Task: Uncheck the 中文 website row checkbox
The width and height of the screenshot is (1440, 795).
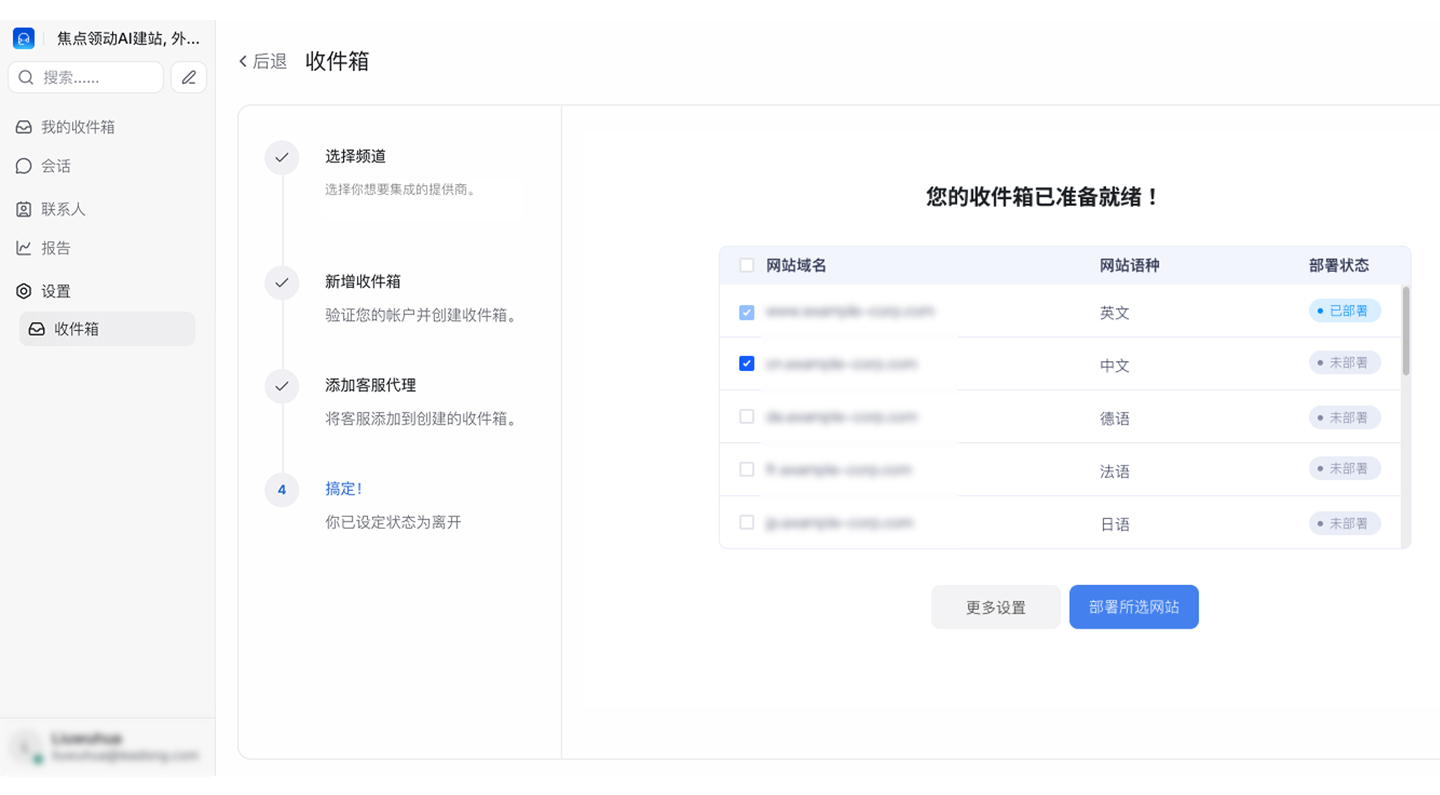Action: 746,363
